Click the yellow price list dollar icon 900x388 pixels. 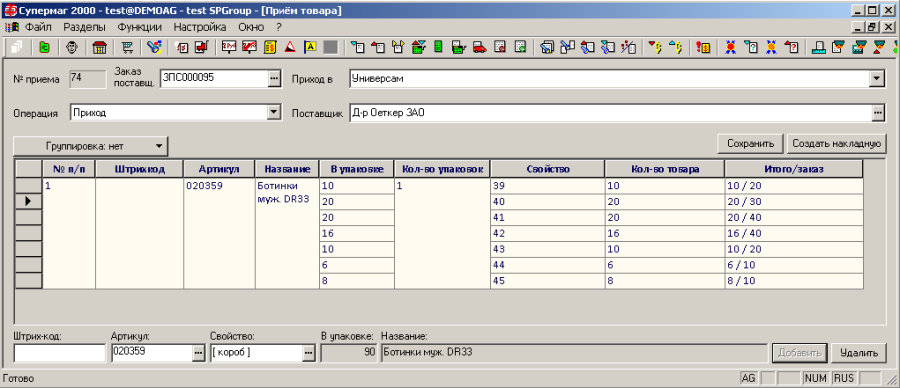[270, 47]
